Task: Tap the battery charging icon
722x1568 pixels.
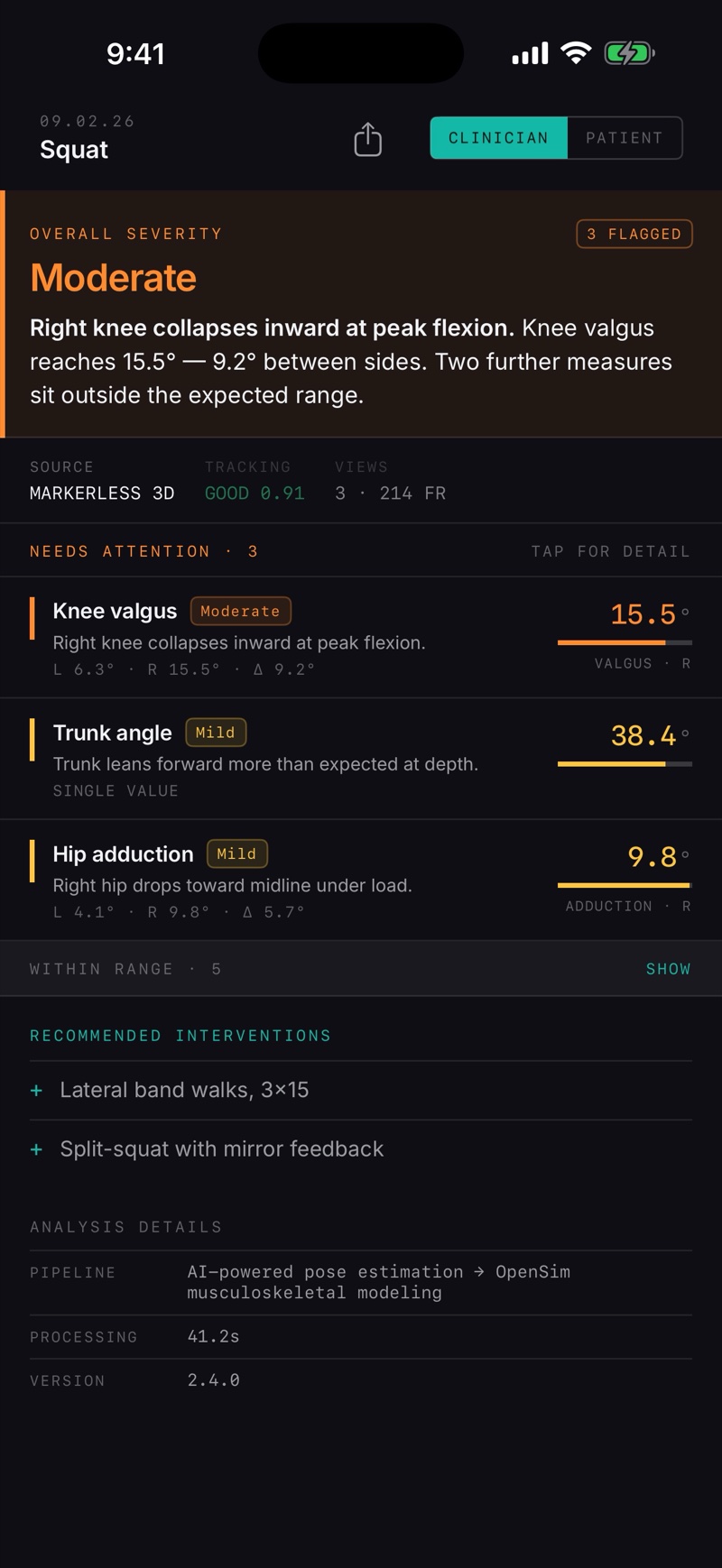Action: [629, 53]
